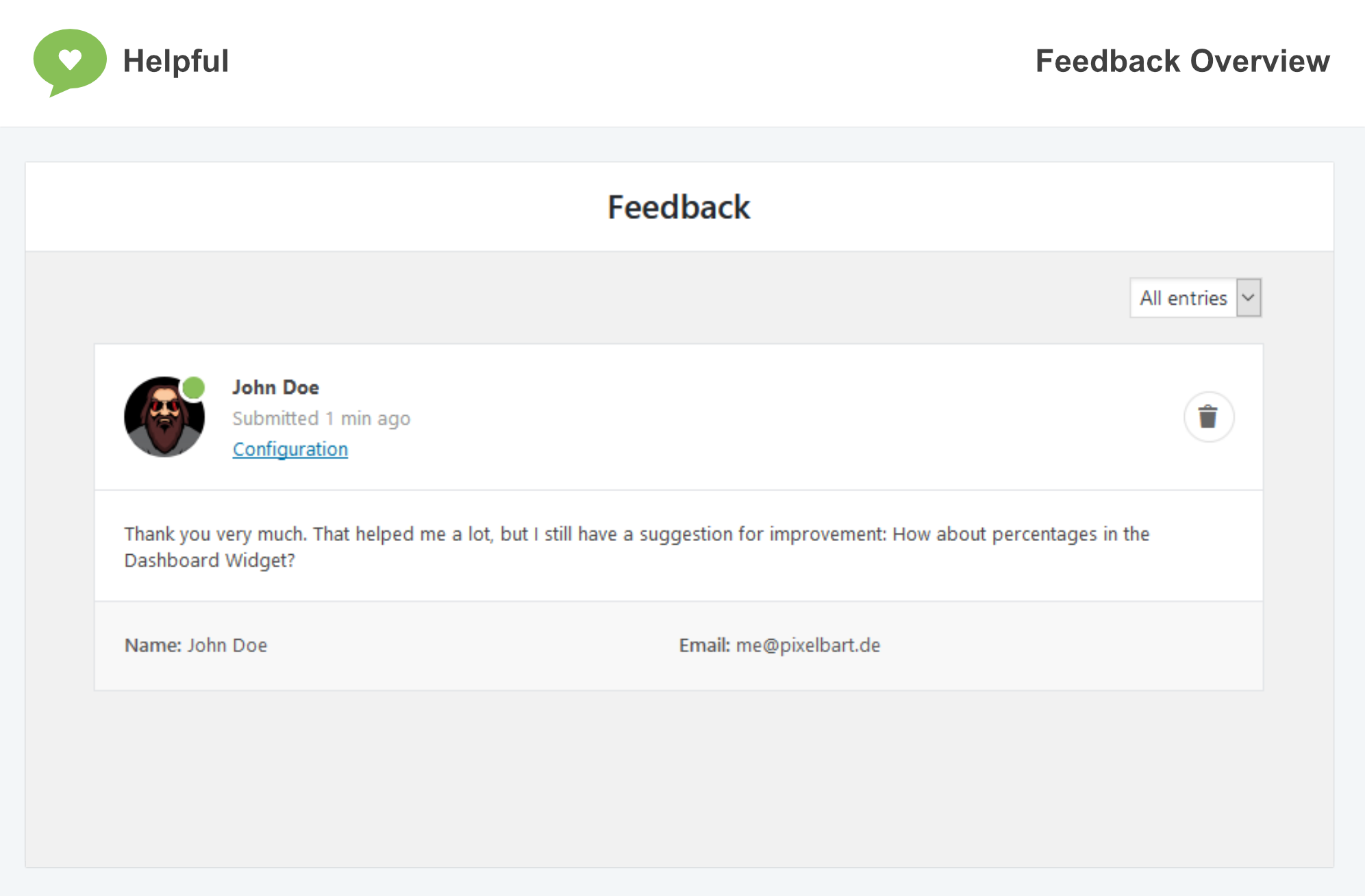Delete feedback with trash icon

point(1208,416)
